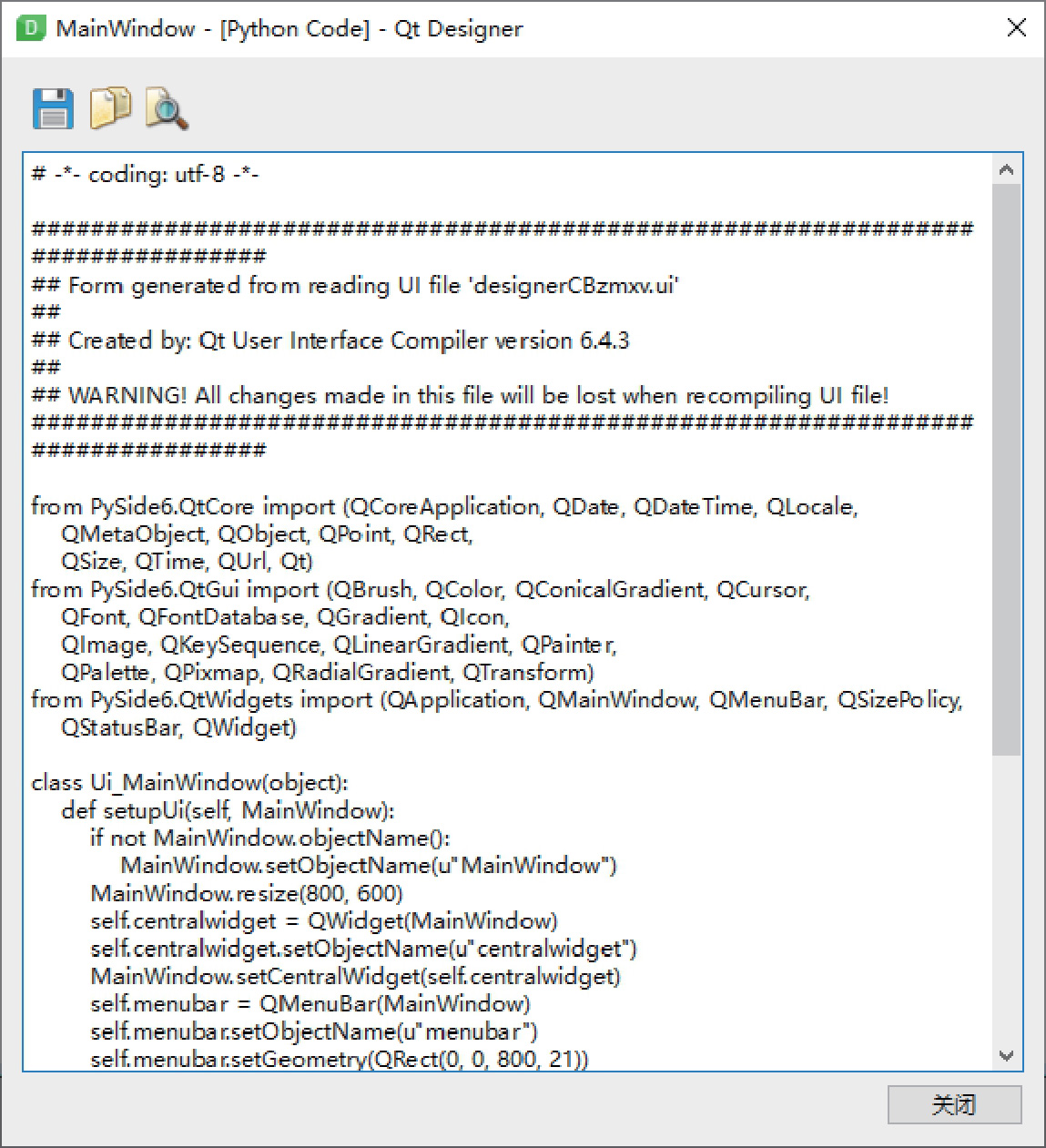This screenshot has height=1148, width=1046.
Task: Click the 'Created by: Qt User Interface Compiler' line
Action: (330, 340)
